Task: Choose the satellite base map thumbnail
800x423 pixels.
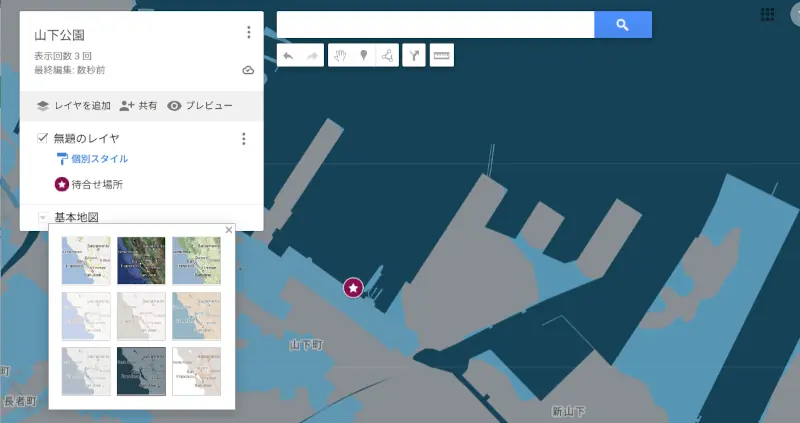Action: (x=141, y=261)
